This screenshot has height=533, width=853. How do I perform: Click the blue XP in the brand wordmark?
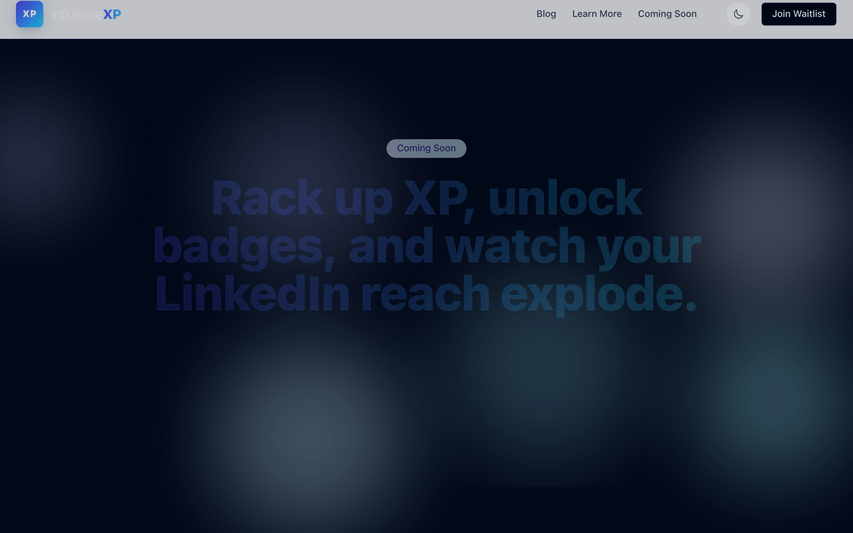pos(112,14)
